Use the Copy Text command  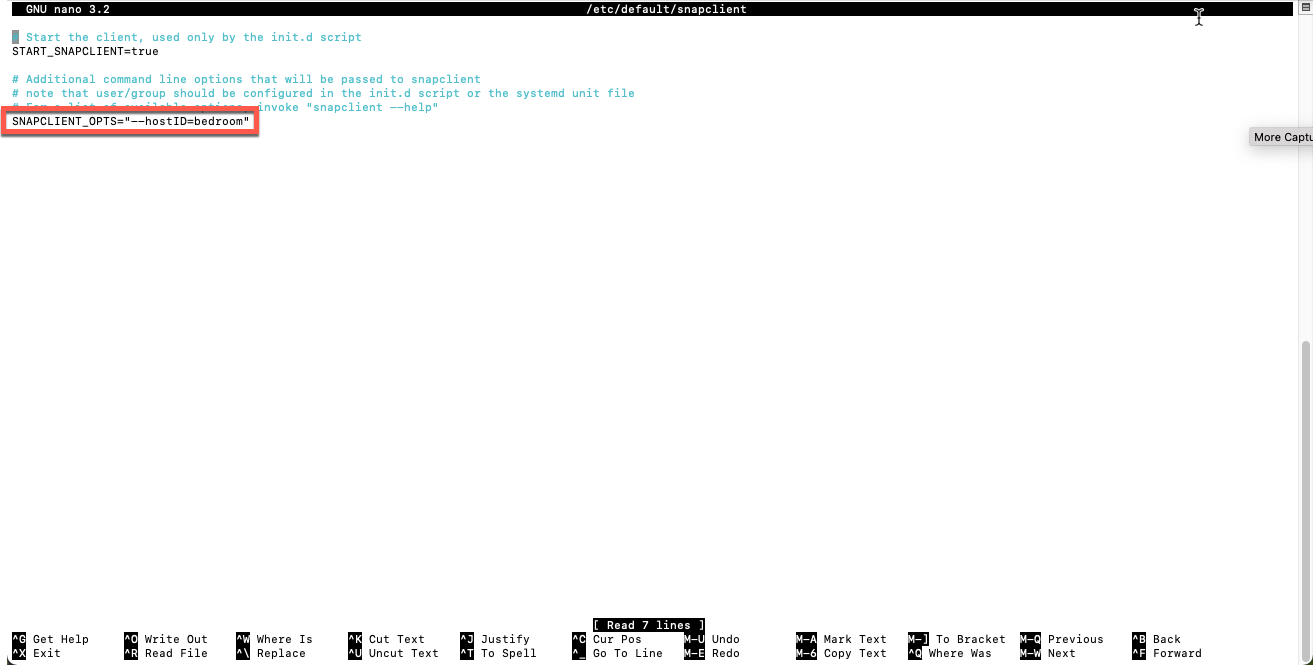pyautogui.click(x=848, y=653)
